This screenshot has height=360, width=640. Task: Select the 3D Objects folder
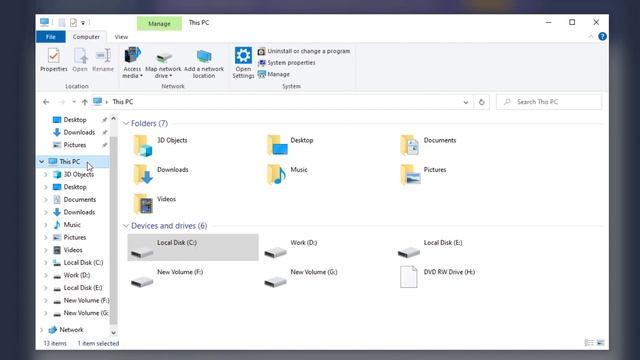tap(161, 146)
